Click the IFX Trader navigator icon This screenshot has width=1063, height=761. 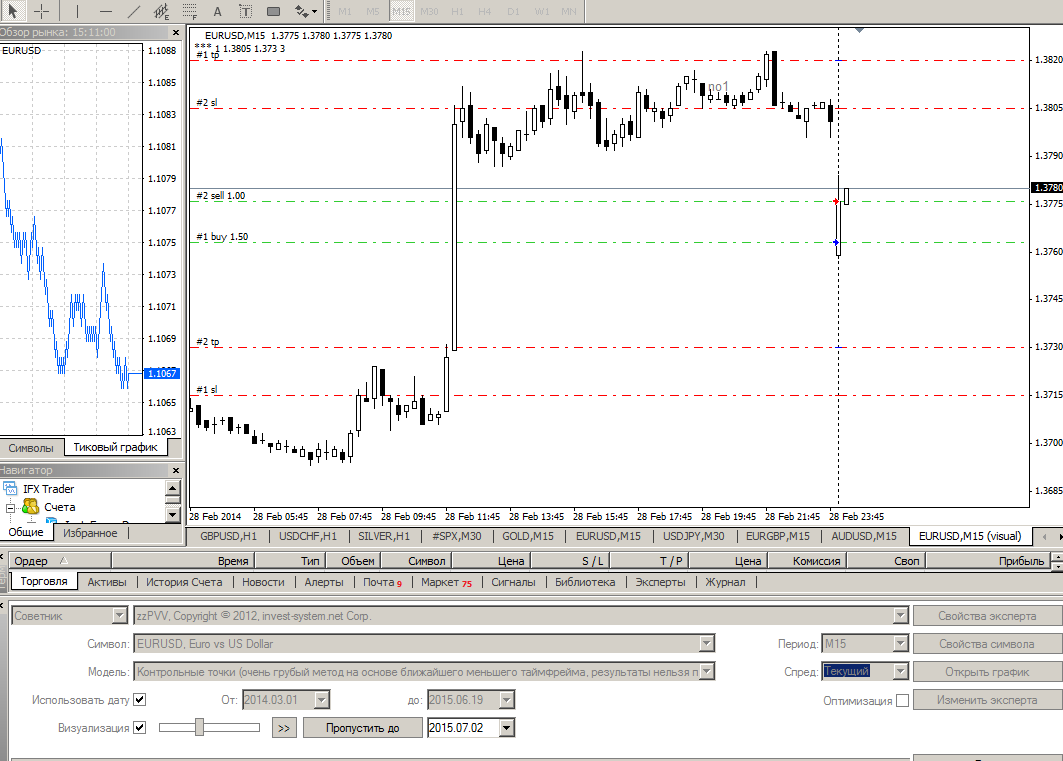point(10,489)
